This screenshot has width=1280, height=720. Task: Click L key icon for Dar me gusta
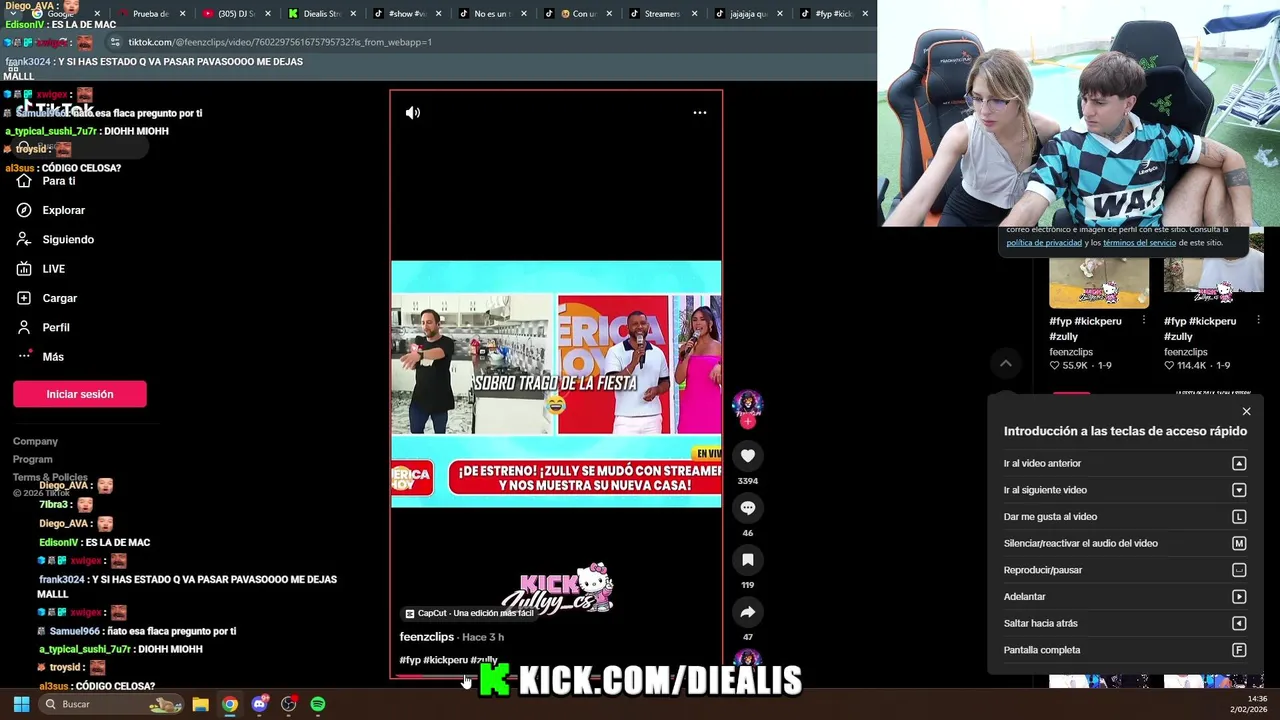click(x=1239, y=517)
